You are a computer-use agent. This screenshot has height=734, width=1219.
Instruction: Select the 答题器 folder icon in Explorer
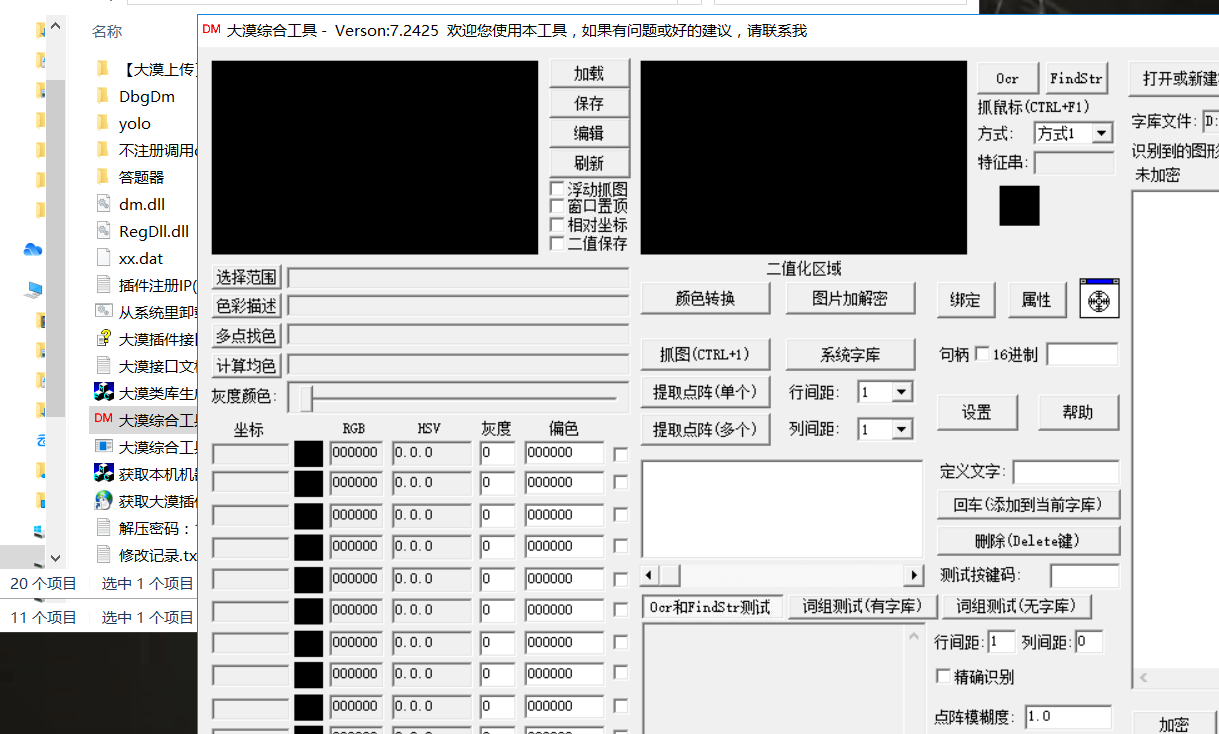coord(102,177)
